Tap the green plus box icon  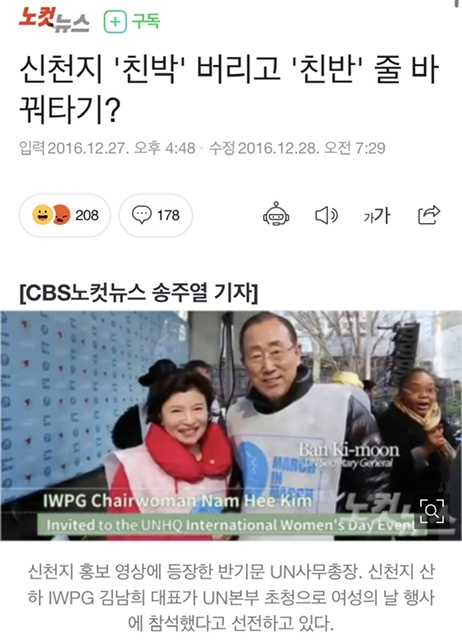tap(115, 22)
